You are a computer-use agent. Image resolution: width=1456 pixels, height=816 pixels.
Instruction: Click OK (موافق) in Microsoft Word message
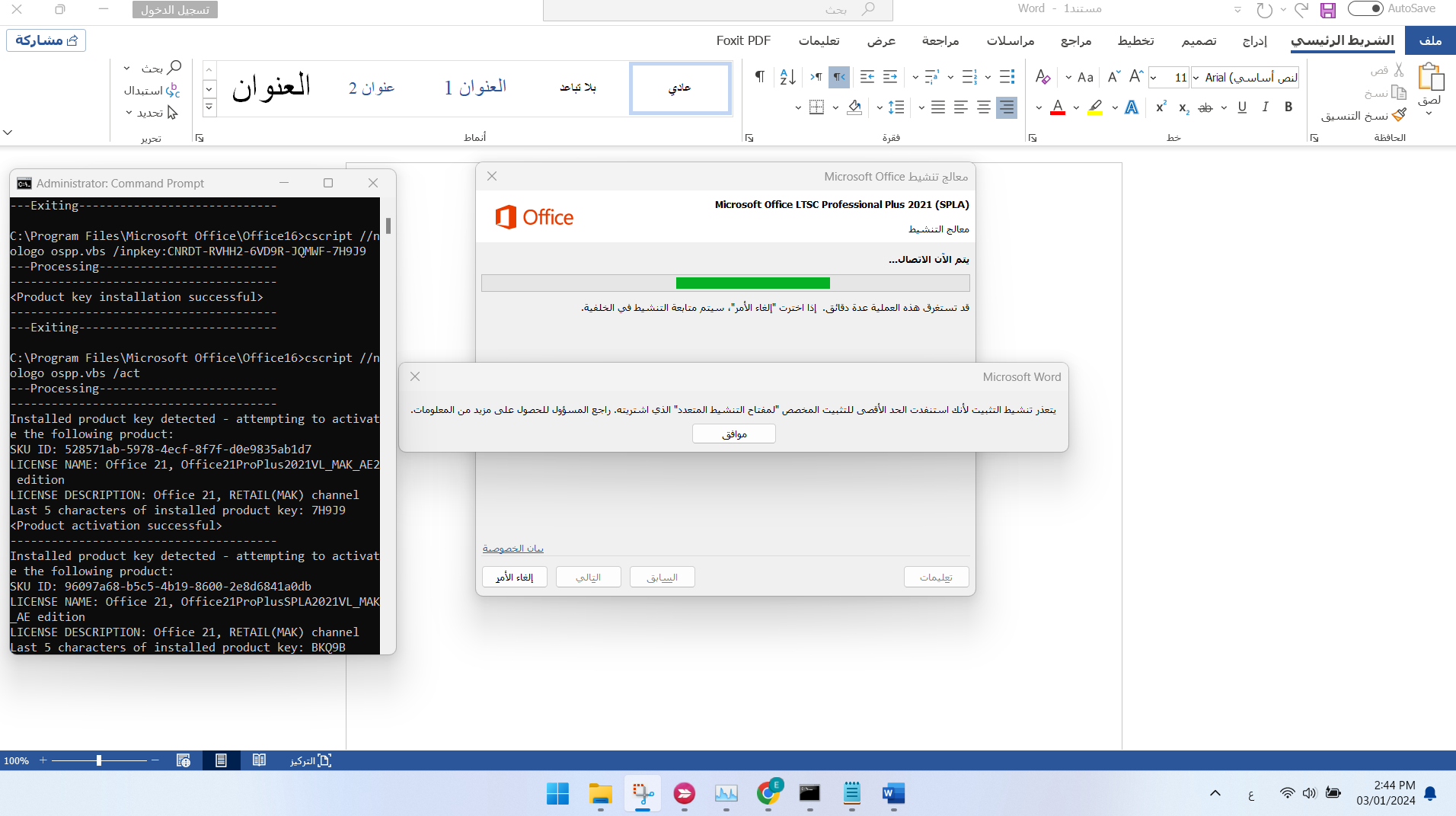734,434
